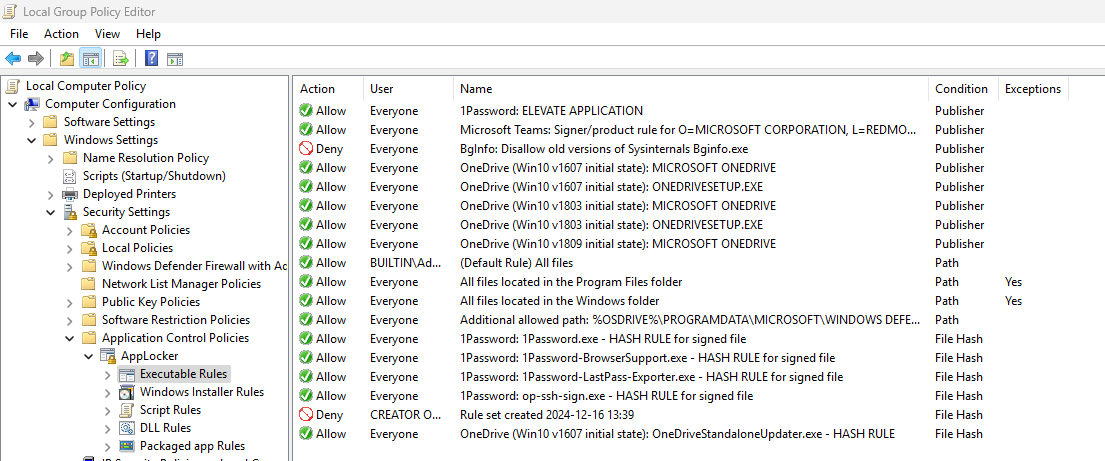Select All files in Program Files folder rule
The image size is (1105, 461).
(x=571, y=282)
